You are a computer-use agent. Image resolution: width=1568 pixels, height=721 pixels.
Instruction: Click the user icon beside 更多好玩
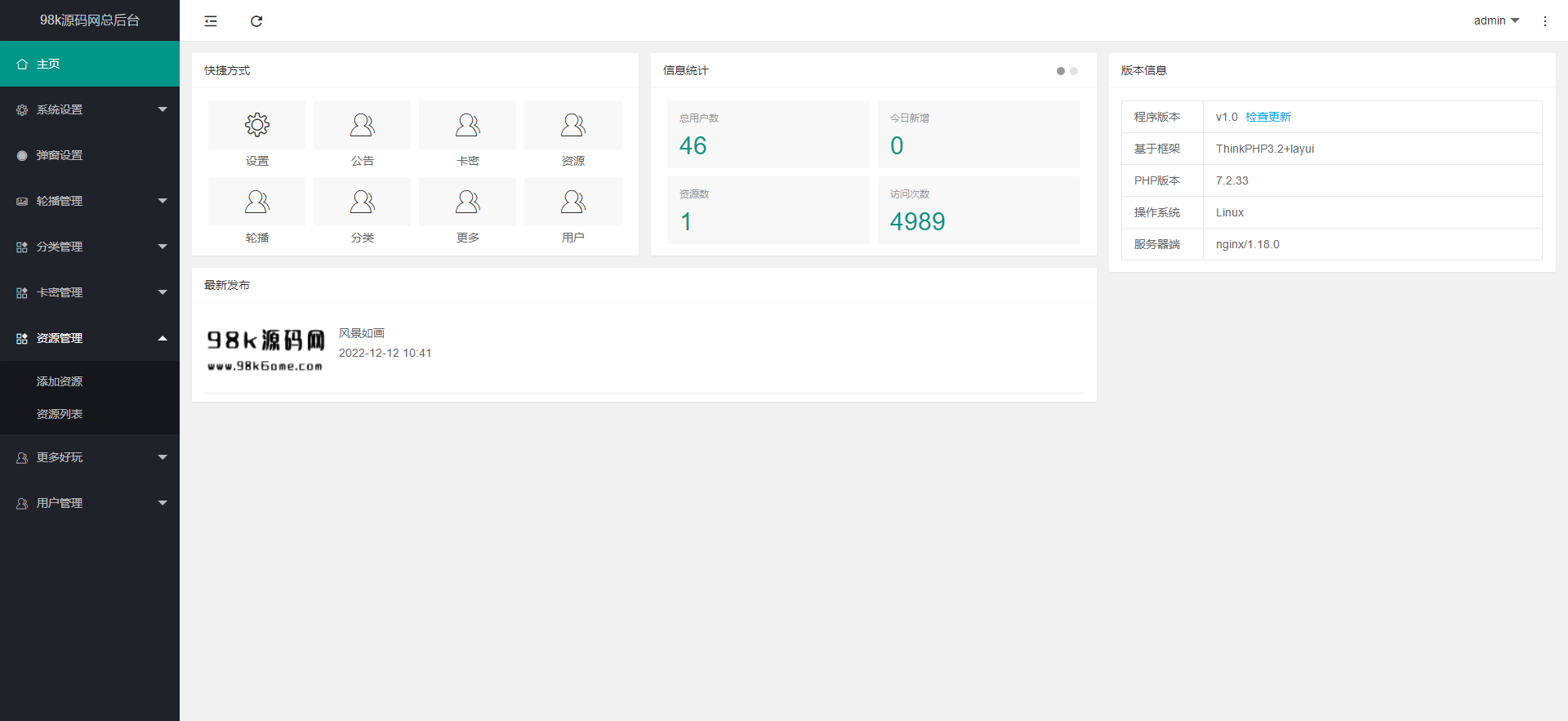click(x=22, y=457)
